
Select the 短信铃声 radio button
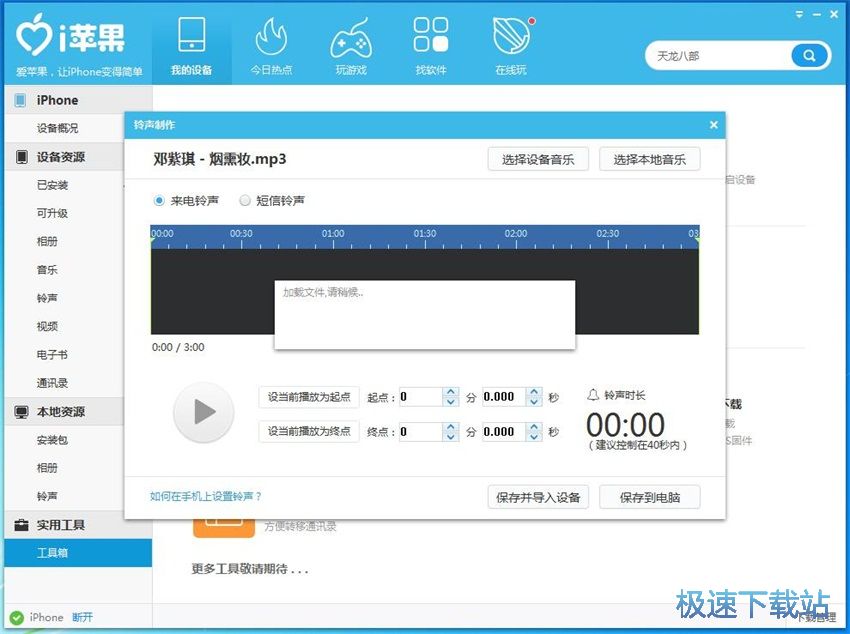pyautogui.click(x=245, y=201)
